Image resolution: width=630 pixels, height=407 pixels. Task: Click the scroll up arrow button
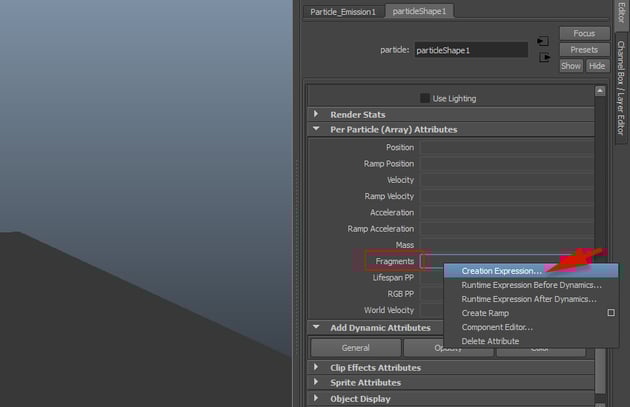pyautogui.click(x=600, y=91)
